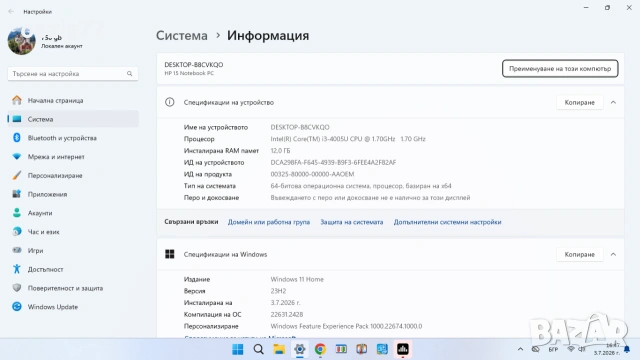This screenshot has height=360, width=640.
Task: Copy Windows specifications with Копиране
Action: pos(580,254)
